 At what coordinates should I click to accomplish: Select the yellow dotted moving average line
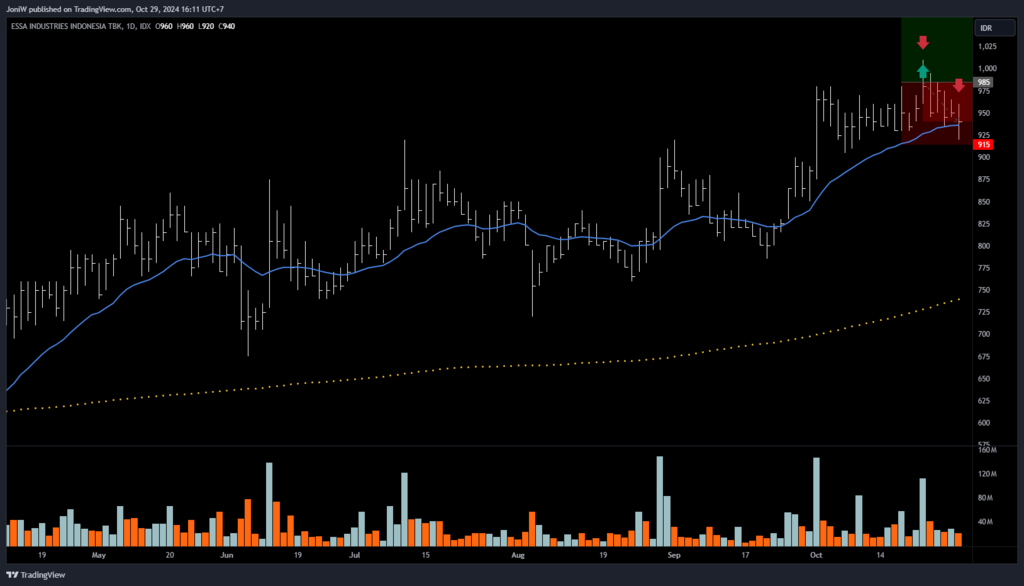pyautogui.click(x=600, y=361)
